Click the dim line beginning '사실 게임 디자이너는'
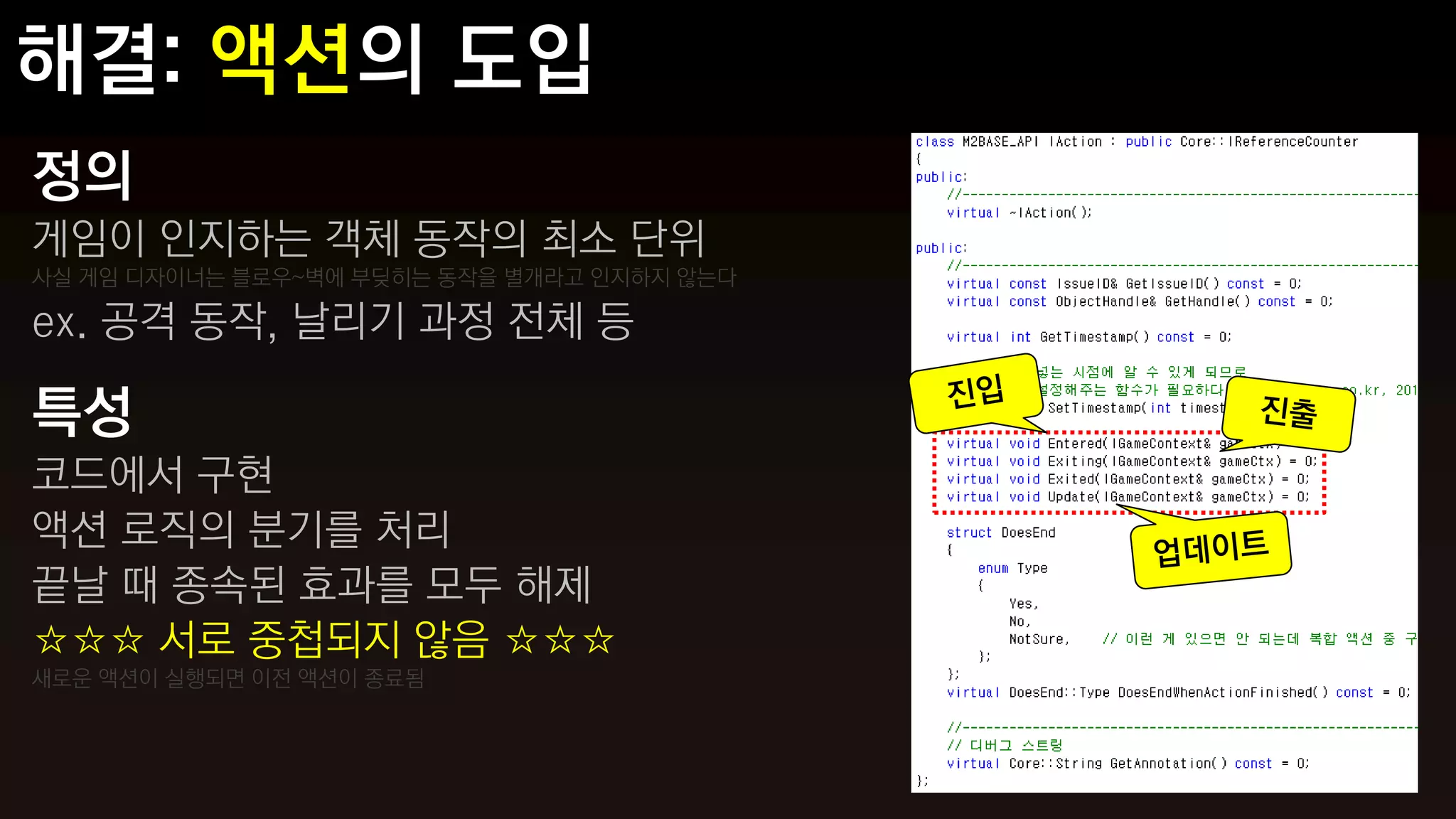The image size is (1456, 819). 384,277
